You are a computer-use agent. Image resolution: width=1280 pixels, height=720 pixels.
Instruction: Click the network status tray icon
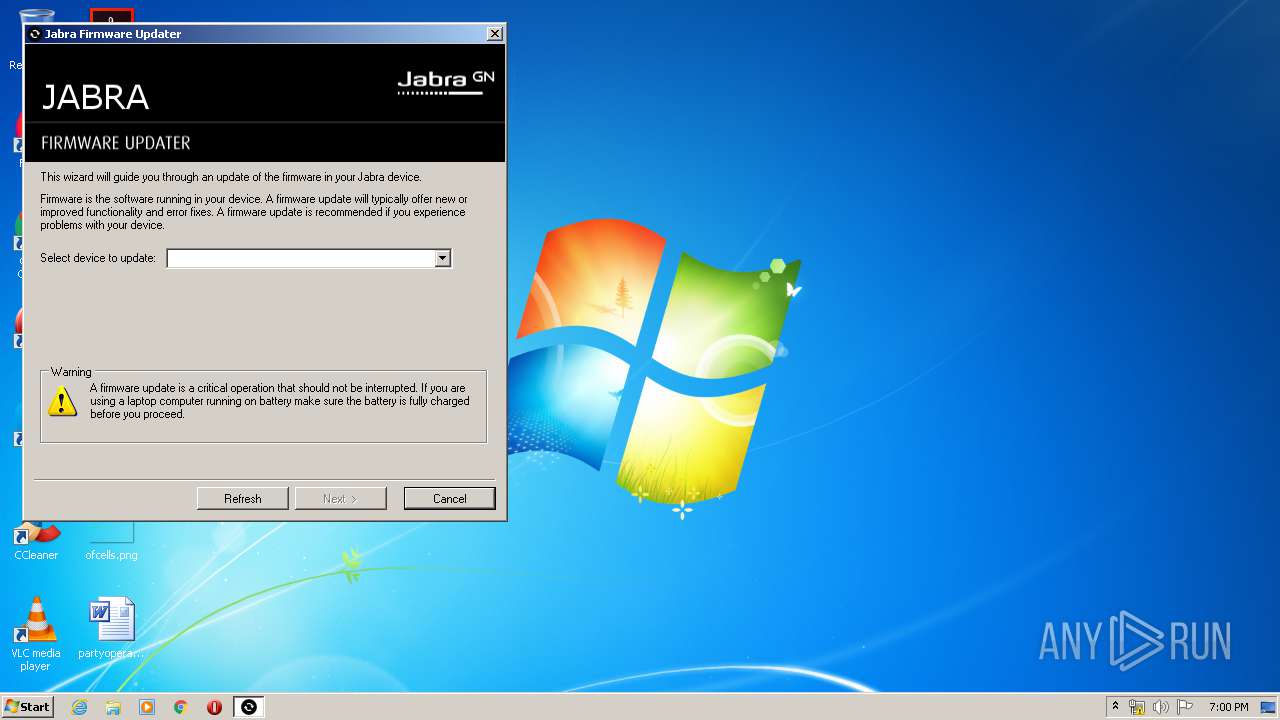tap(1137, 707)
